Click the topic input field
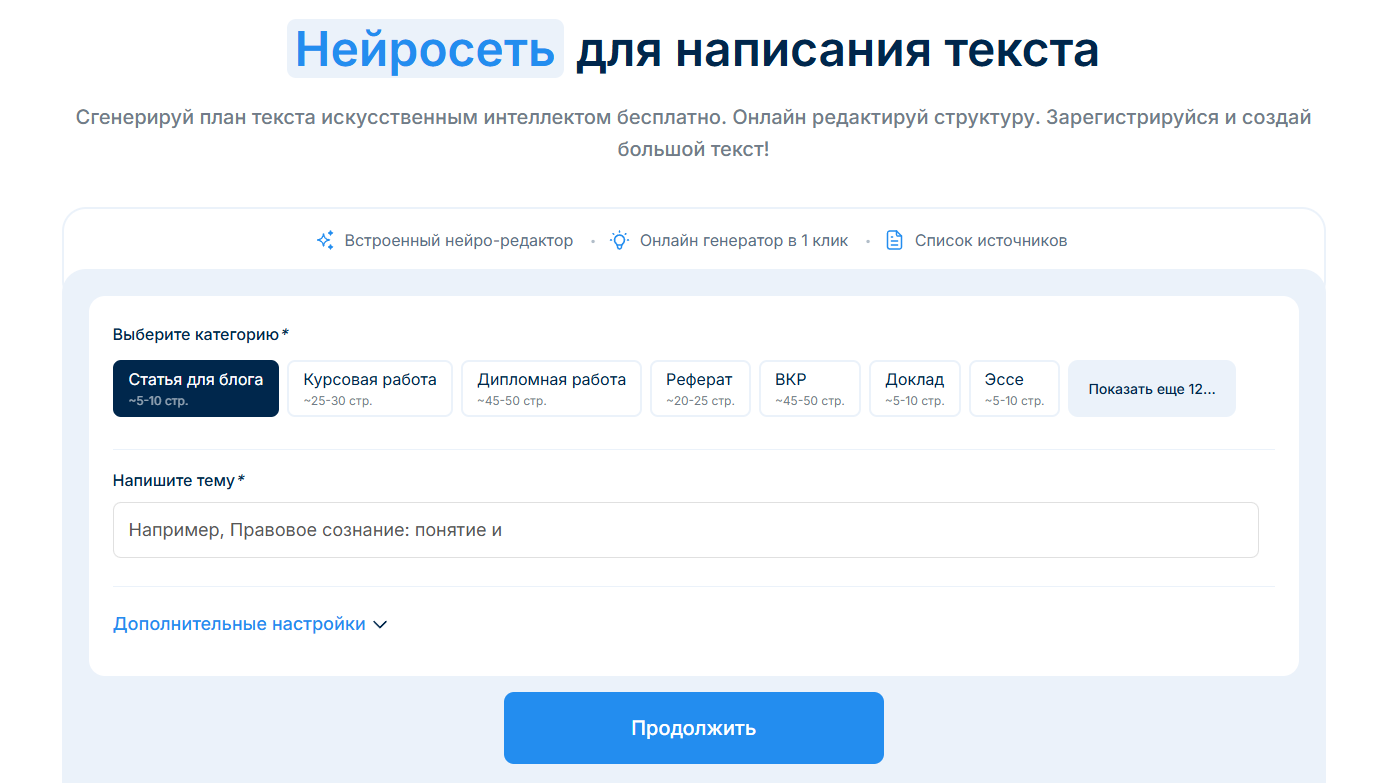Image resolution: width=1398 pixels, height=783 pixels. (685, 530)
